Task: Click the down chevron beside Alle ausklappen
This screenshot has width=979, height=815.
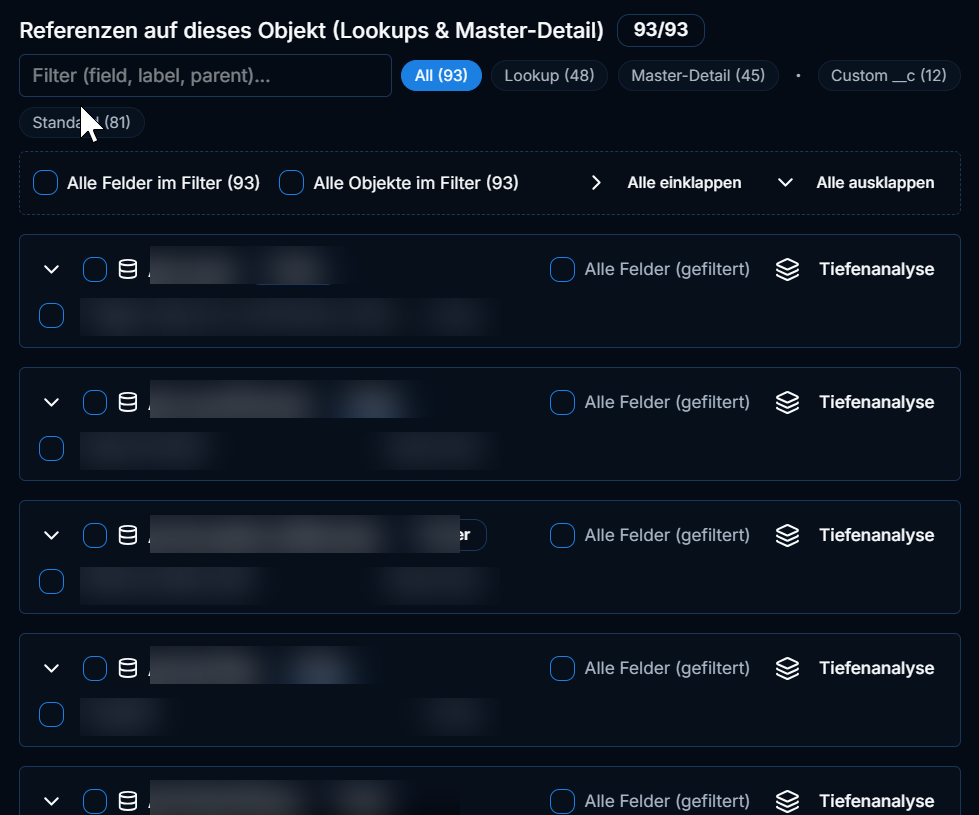Action: pos(785,183)
